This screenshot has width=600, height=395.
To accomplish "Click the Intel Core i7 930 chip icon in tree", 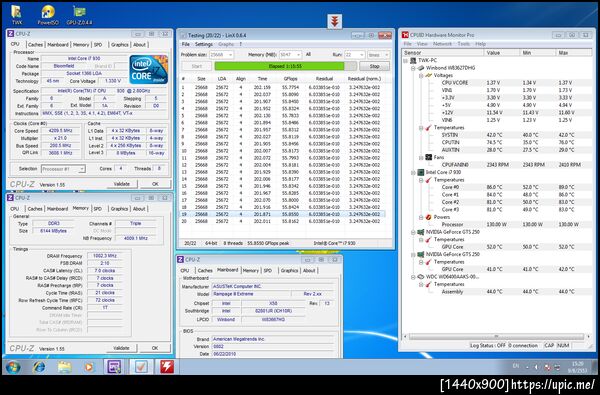I will pos(421,172).
